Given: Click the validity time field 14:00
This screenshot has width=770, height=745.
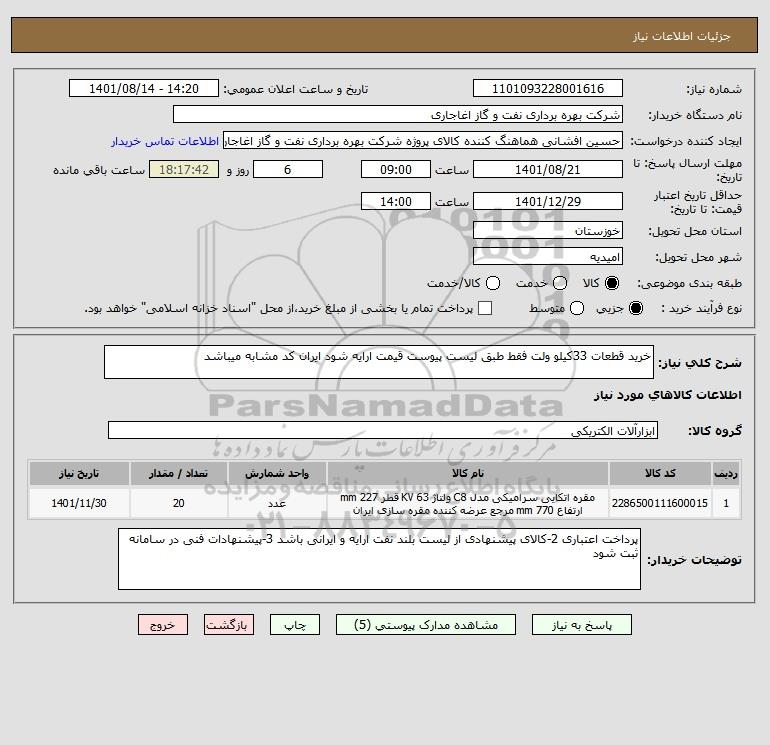Looking at the screenshot, I should pyautogui.click(x=396, y=202).
